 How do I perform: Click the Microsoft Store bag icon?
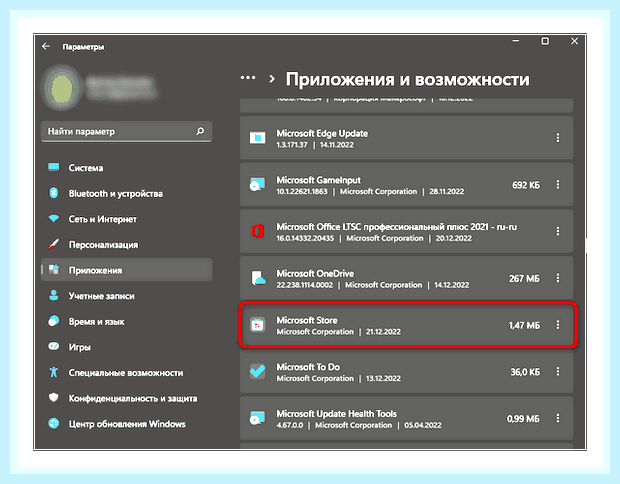(x=257, y=325)
